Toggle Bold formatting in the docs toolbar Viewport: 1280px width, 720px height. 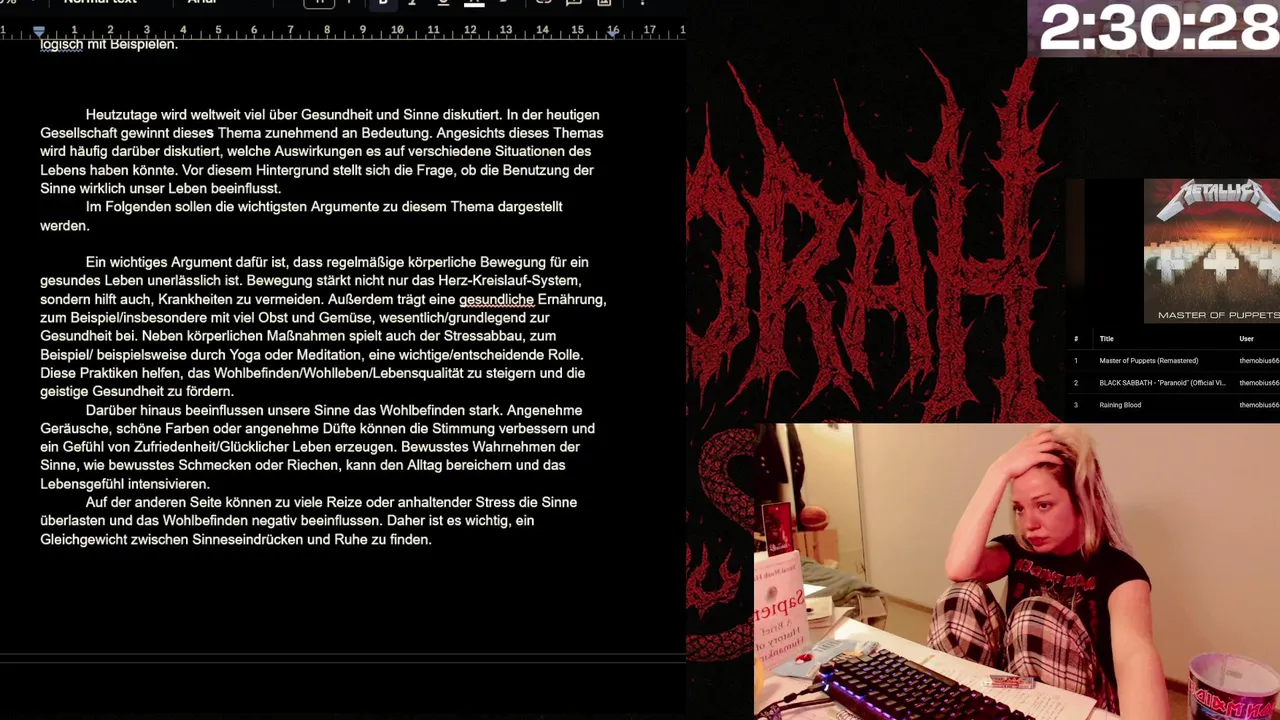tap(383, 3)
